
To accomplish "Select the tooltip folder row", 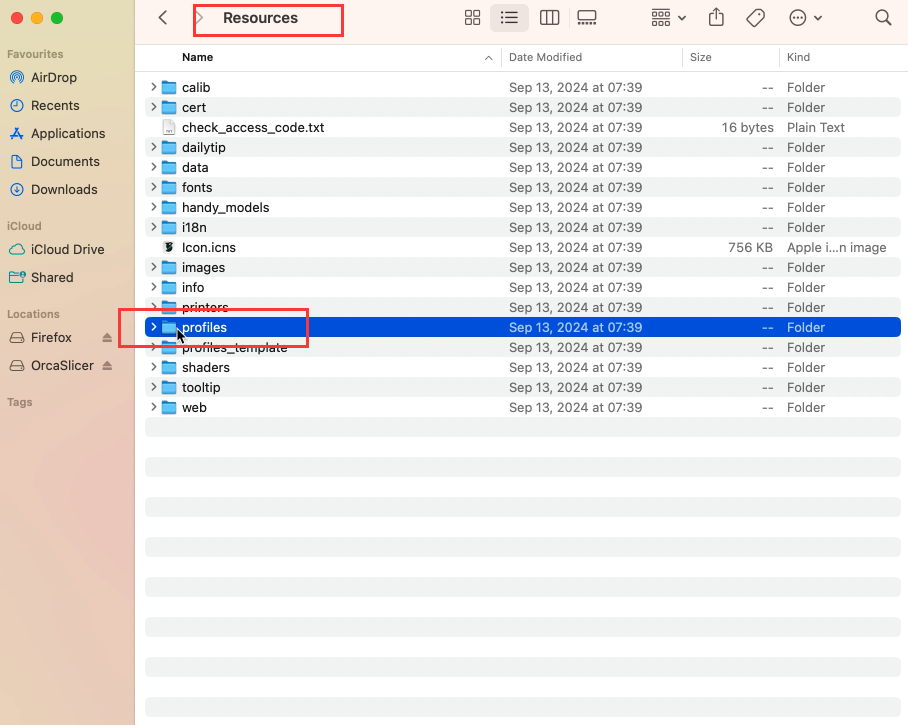I will (x=522, y=387).
